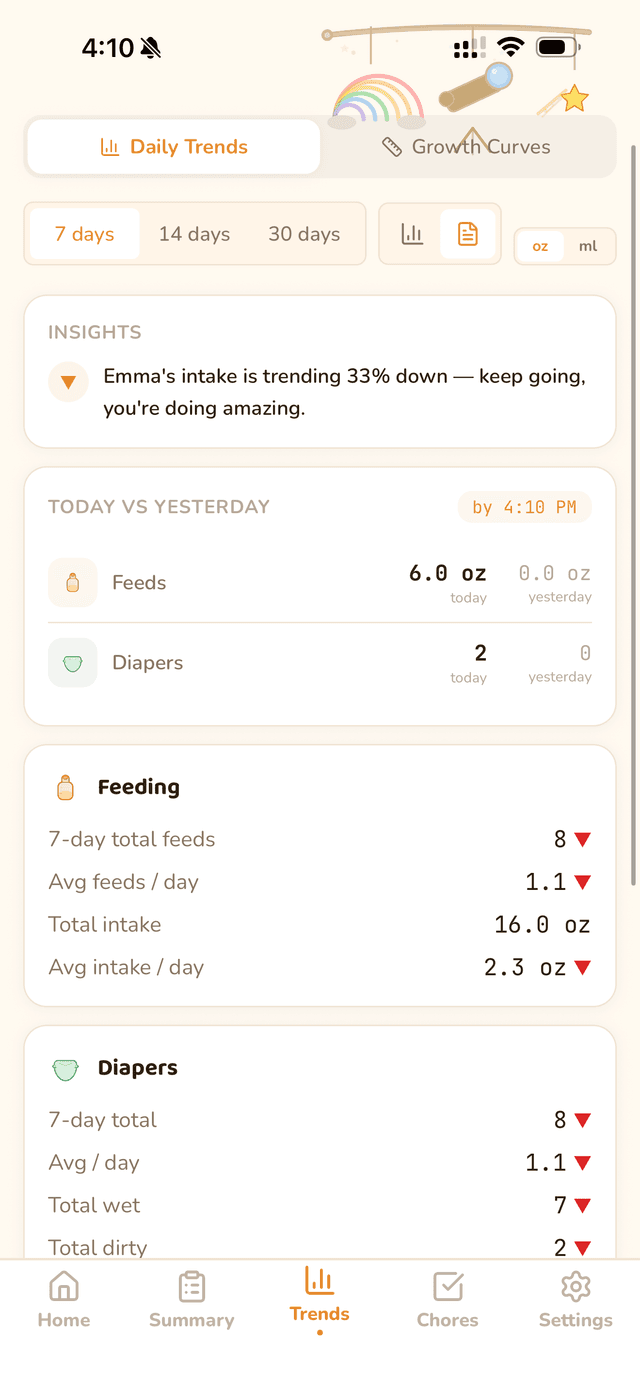Select the 30 days range
The height and width of the screenshot is (1391, 640).
point(304,234)
